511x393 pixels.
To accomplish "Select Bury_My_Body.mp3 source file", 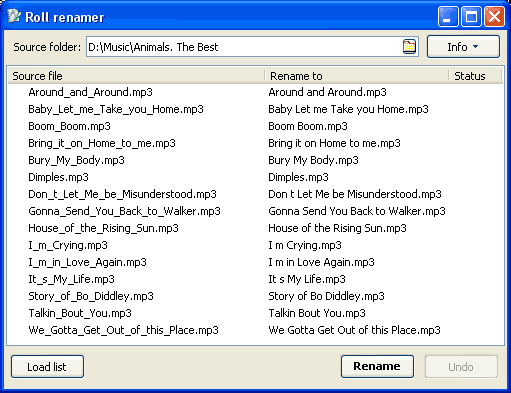I will (x=76, y=160).
